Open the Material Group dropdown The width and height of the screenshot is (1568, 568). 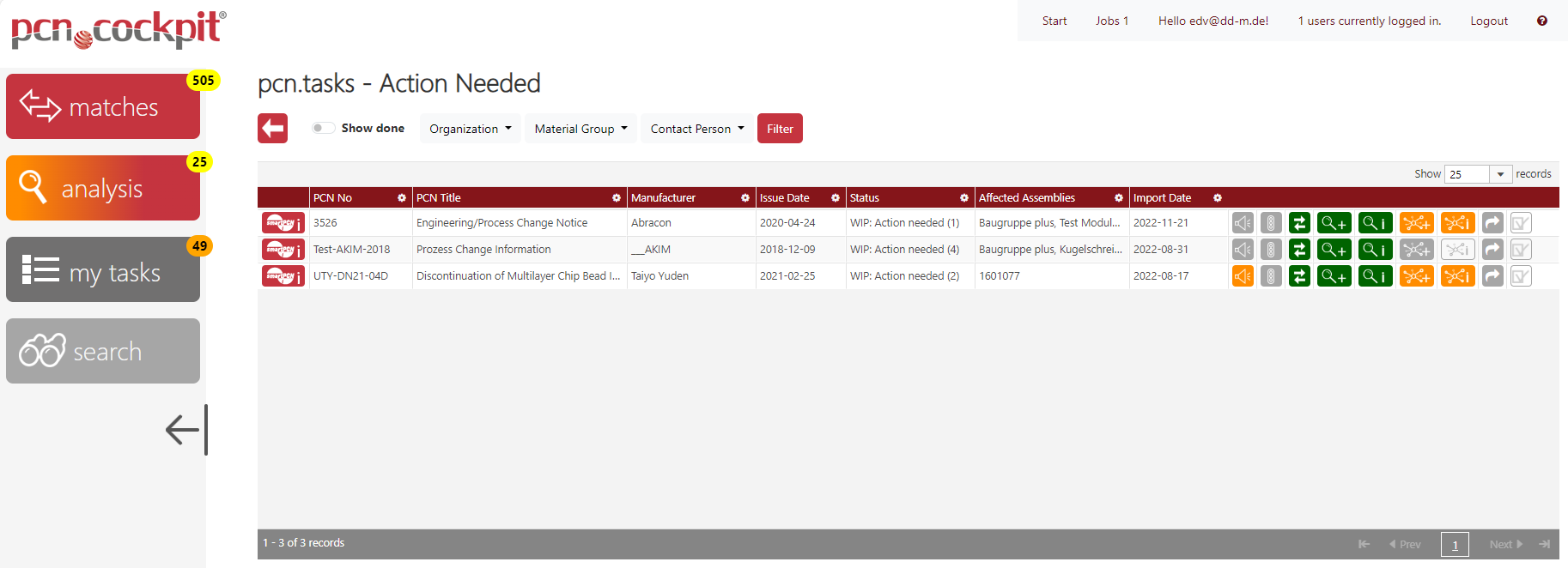(580, 129)
